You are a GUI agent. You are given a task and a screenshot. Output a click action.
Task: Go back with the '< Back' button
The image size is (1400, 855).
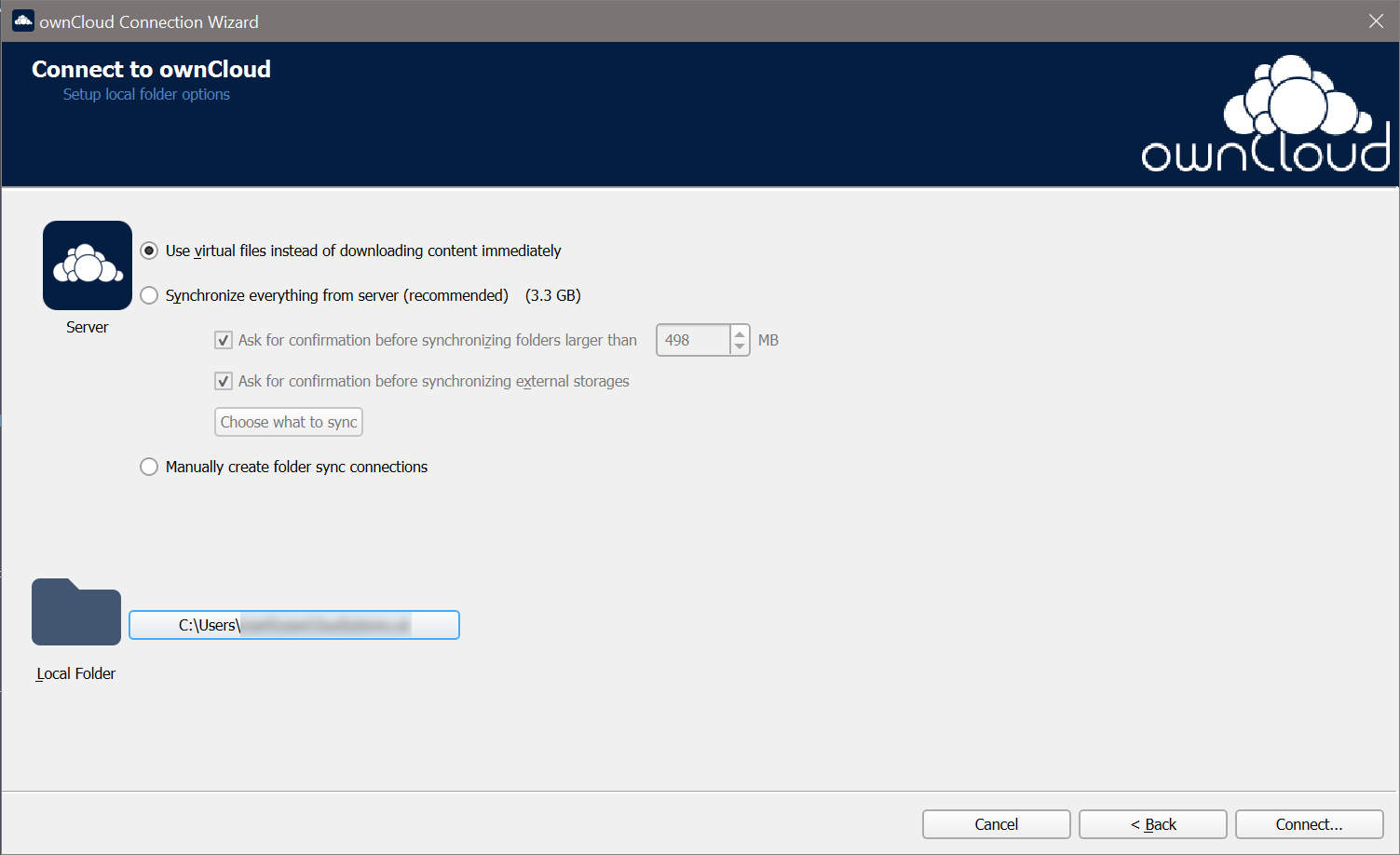(x=1153, y=824)
